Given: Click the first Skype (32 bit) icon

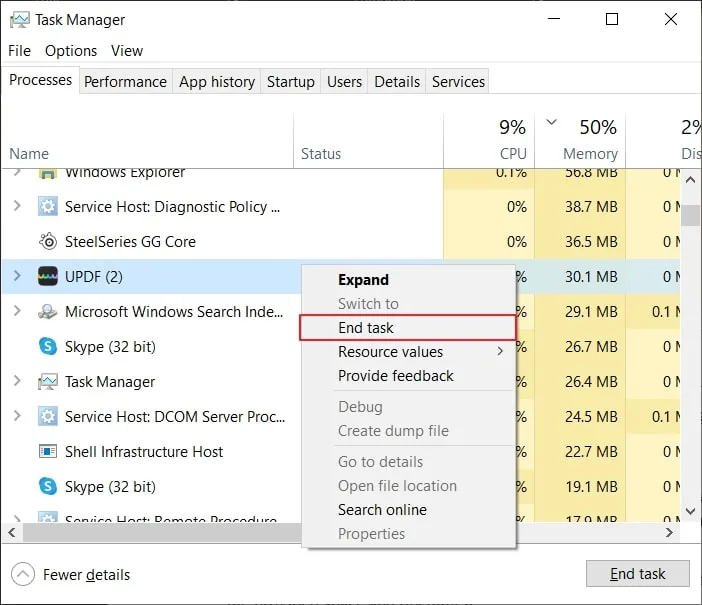Looking at the screenshot, I should coord(47,347).
